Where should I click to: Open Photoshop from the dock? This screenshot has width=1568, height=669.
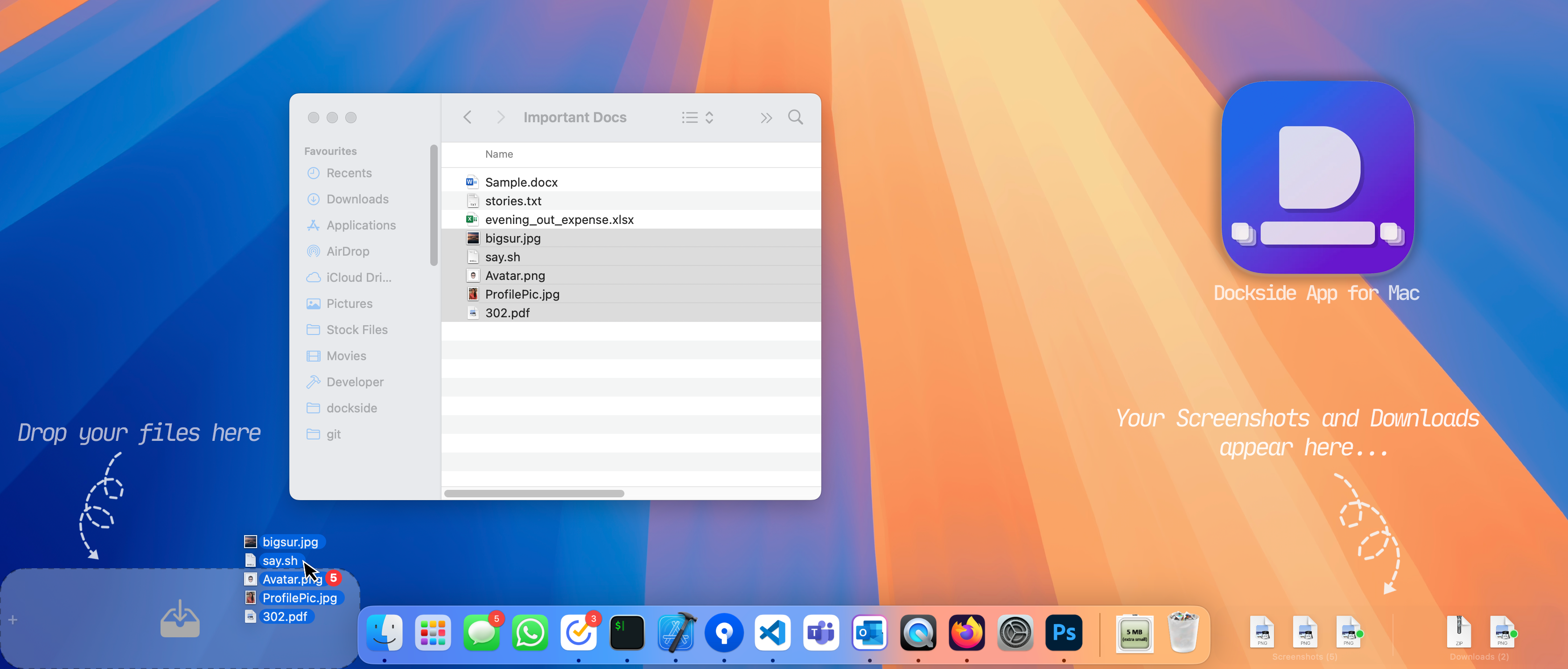coord(1063,633)
